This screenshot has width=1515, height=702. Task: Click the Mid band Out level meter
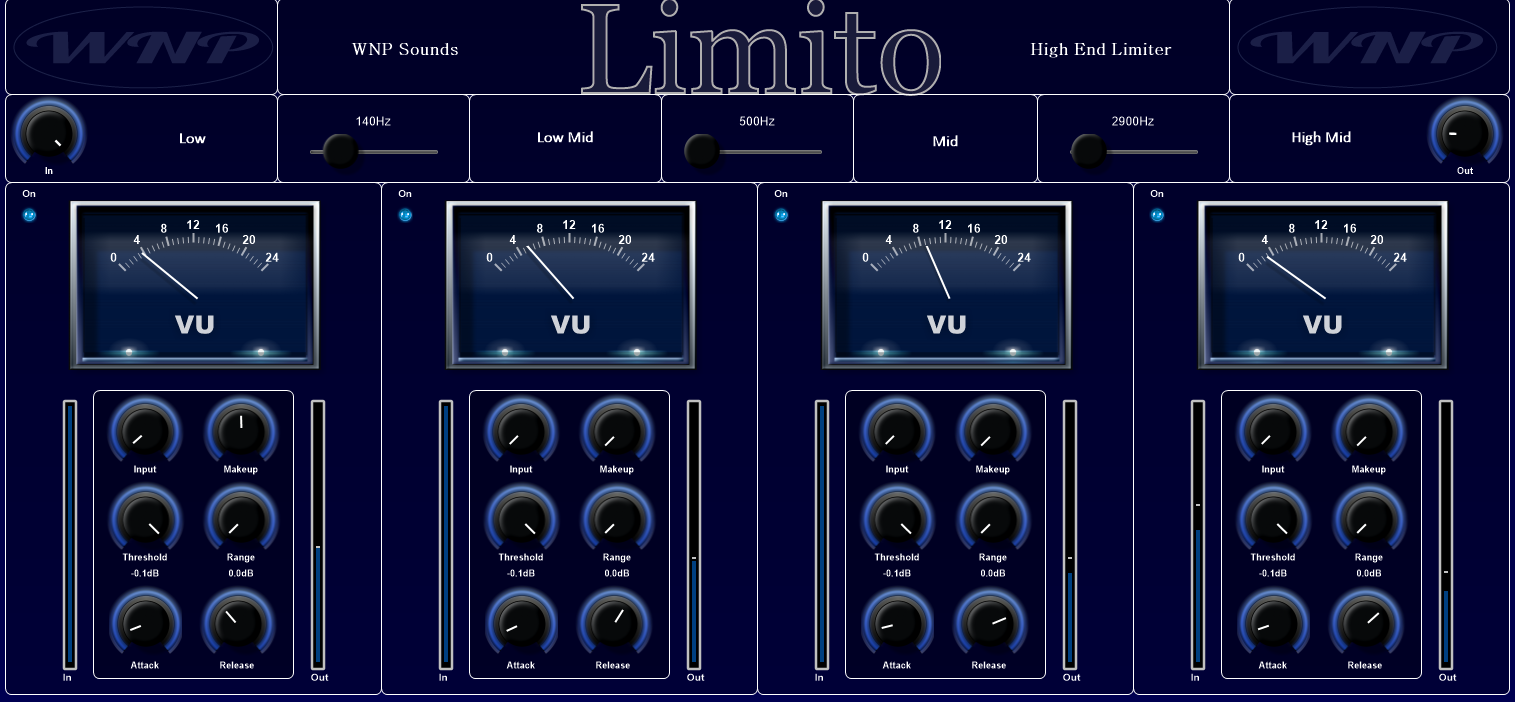(x=1070, y=535)
